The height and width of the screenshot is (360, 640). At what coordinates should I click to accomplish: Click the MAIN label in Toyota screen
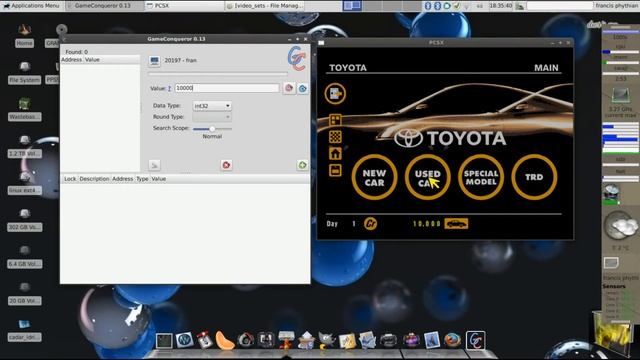point(546,68)
